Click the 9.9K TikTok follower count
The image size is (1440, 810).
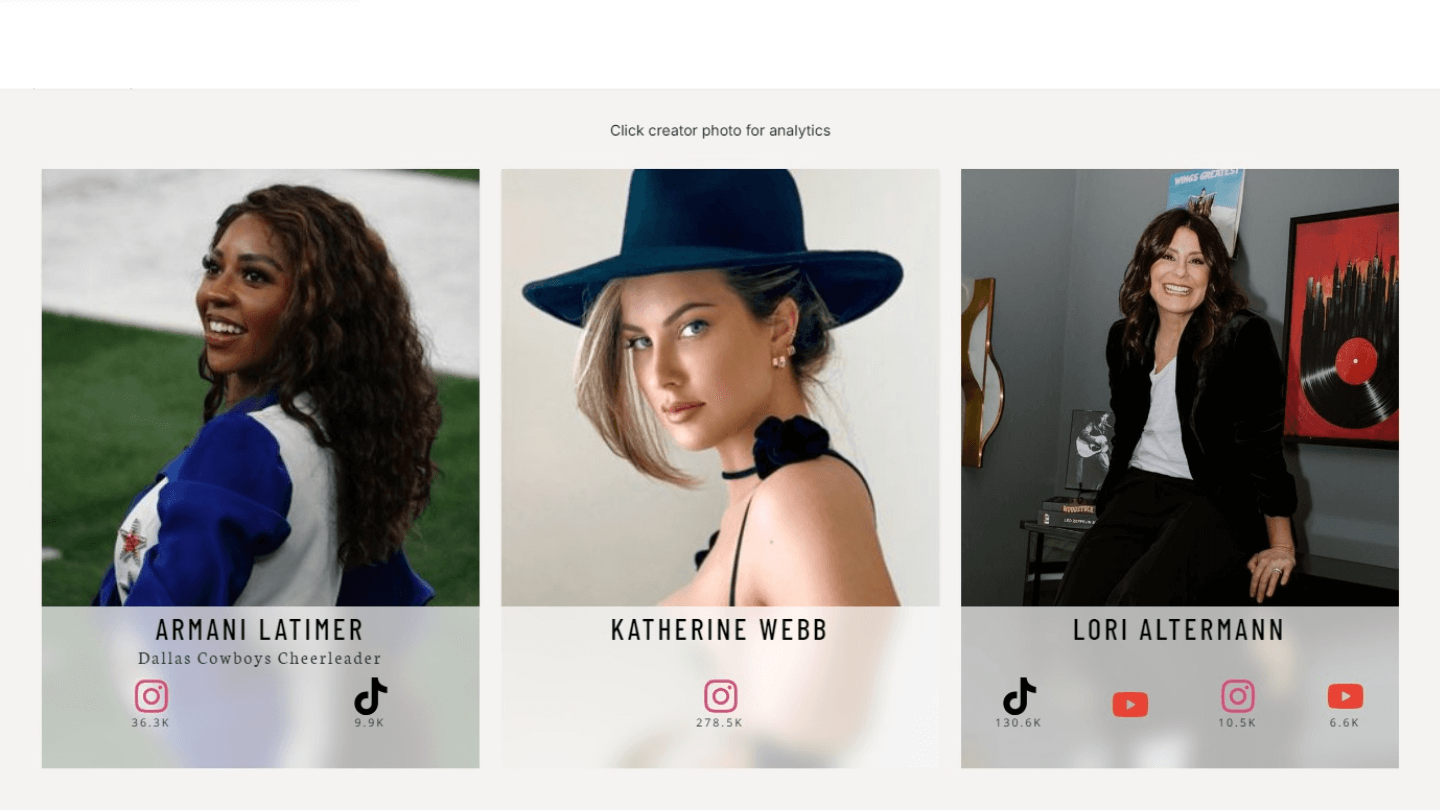(x=370, y=723)
